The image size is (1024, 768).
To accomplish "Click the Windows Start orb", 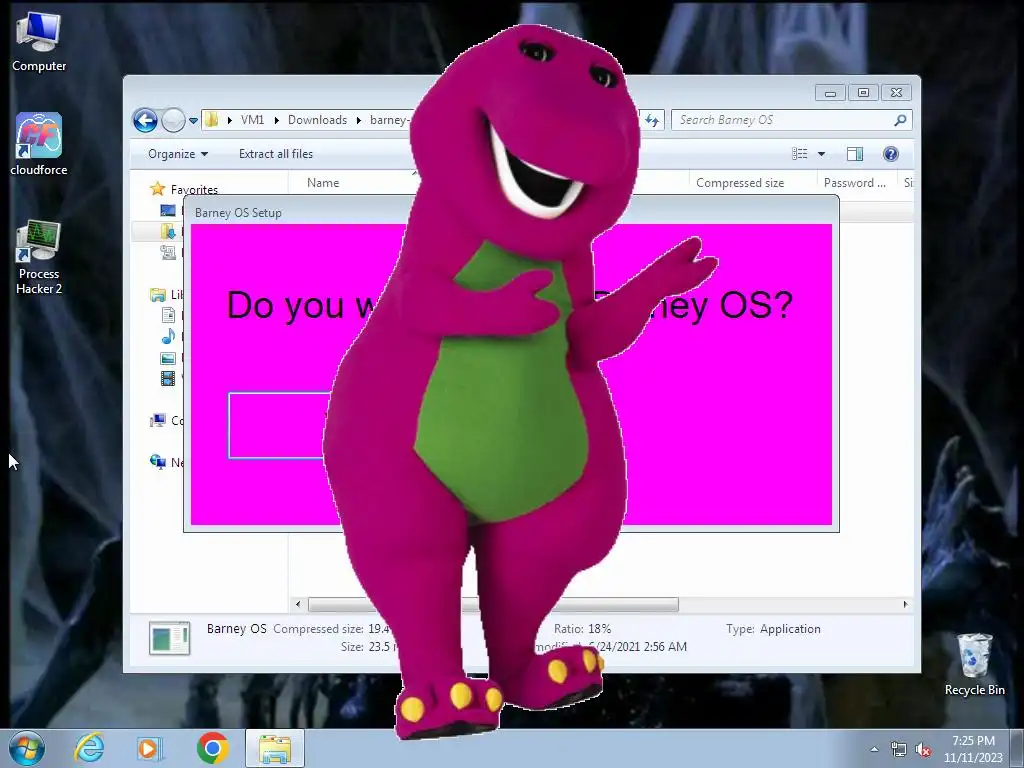I will 26,748.
